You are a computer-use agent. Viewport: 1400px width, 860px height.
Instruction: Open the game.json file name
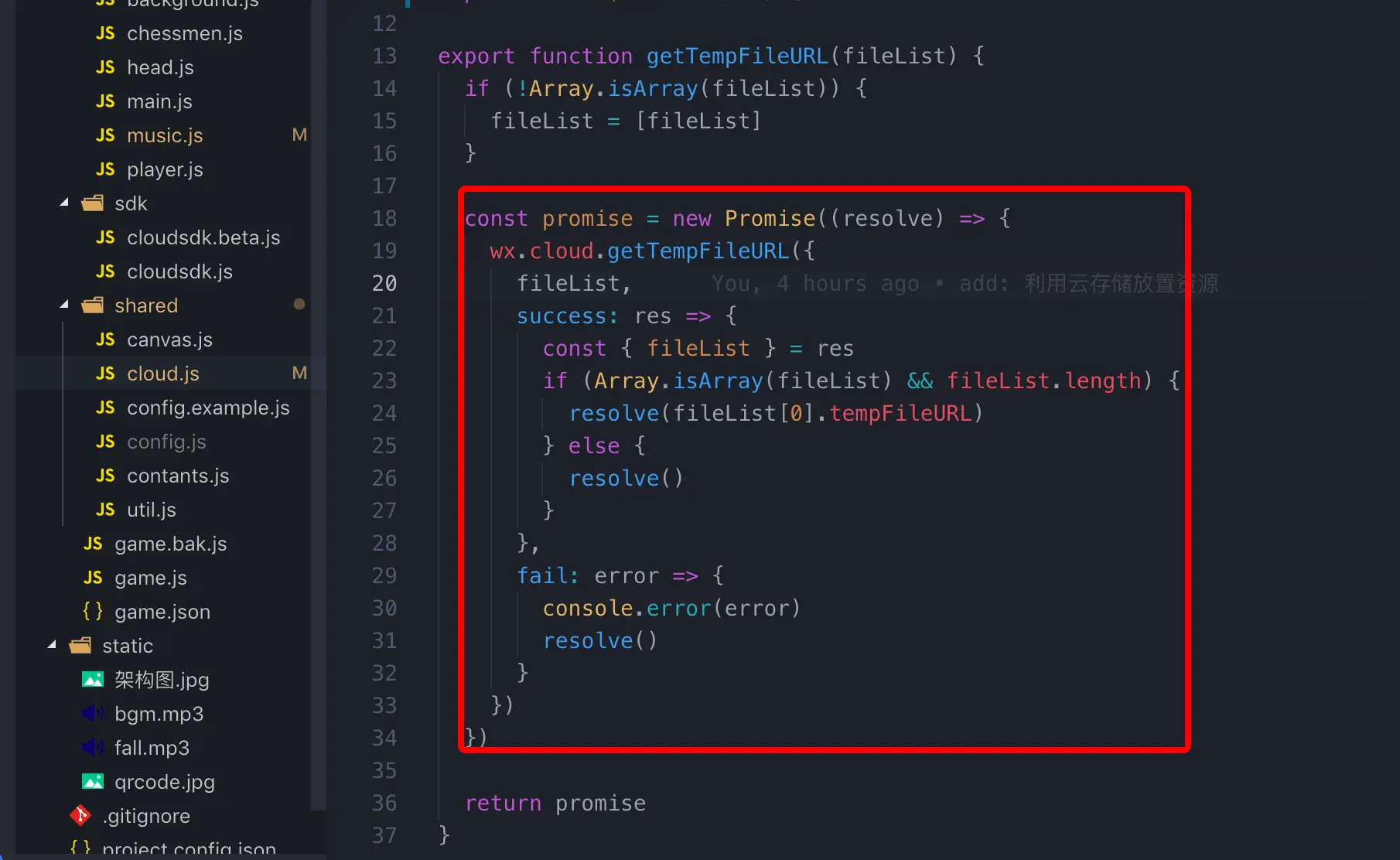coord(162,612)
